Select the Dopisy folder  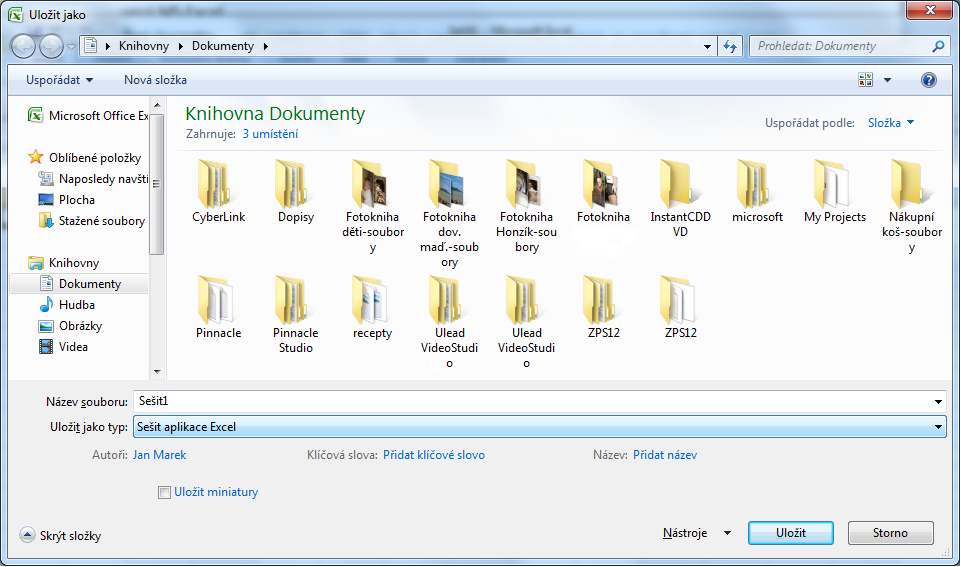coord(296,191)
